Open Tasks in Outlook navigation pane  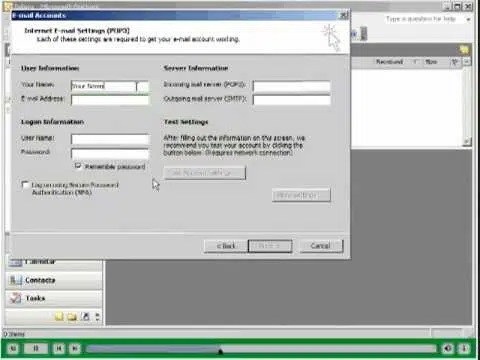[x=54, y=298]
